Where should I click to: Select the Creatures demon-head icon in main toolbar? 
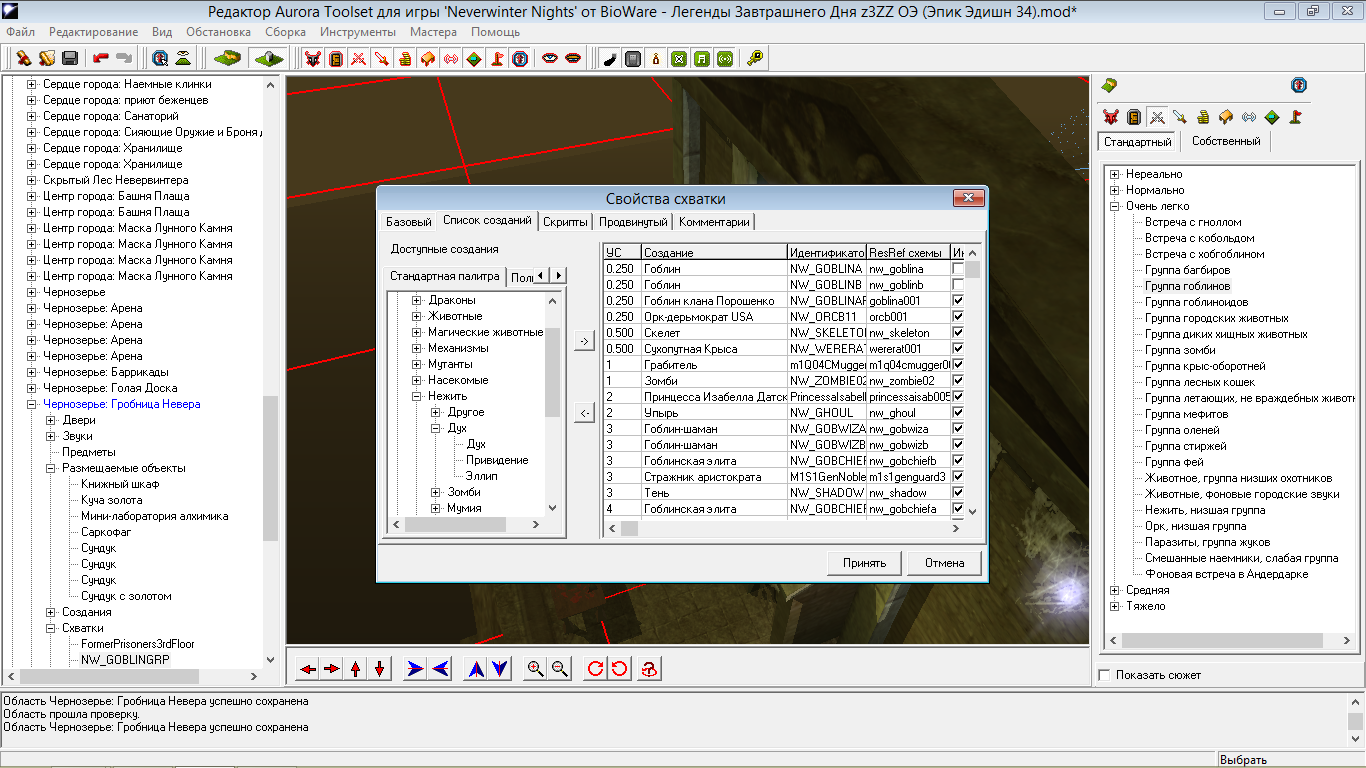tap(314, 59)
